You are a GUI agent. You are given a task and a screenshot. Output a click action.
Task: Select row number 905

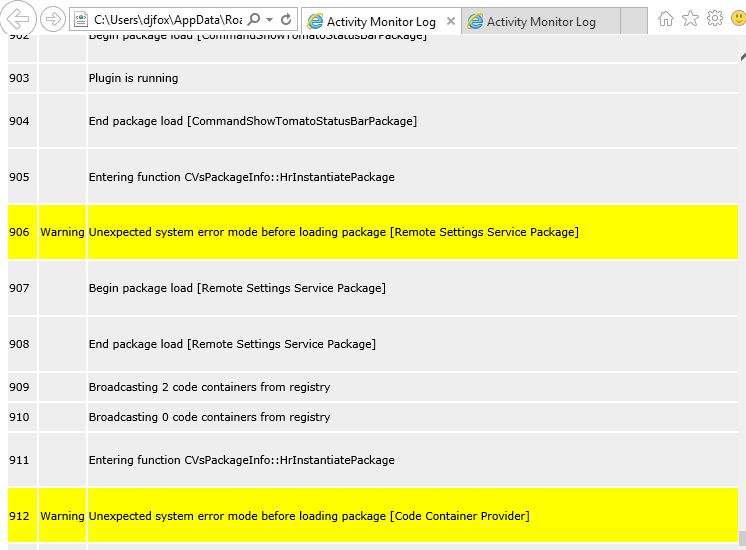tap(19, 177)
